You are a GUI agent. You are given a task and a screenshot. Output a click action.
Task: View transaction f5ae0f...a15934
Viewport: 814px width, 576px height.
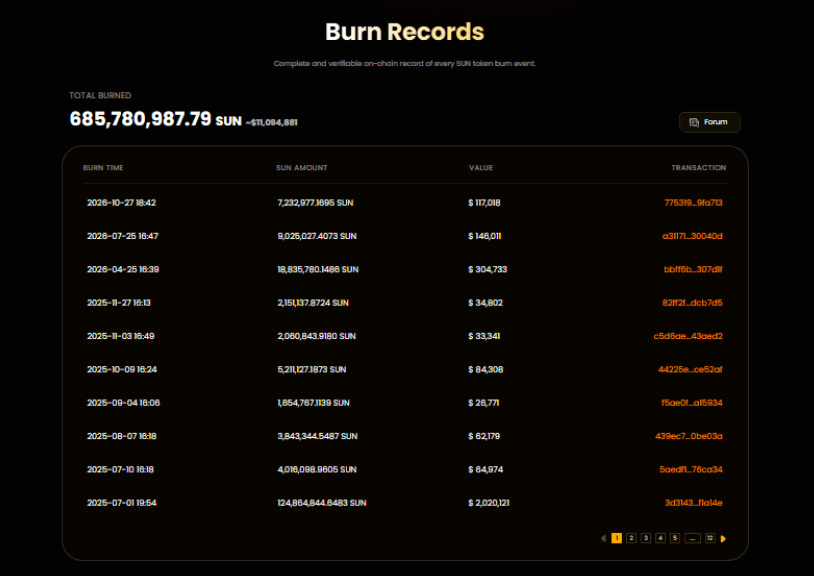coord(691,403)
